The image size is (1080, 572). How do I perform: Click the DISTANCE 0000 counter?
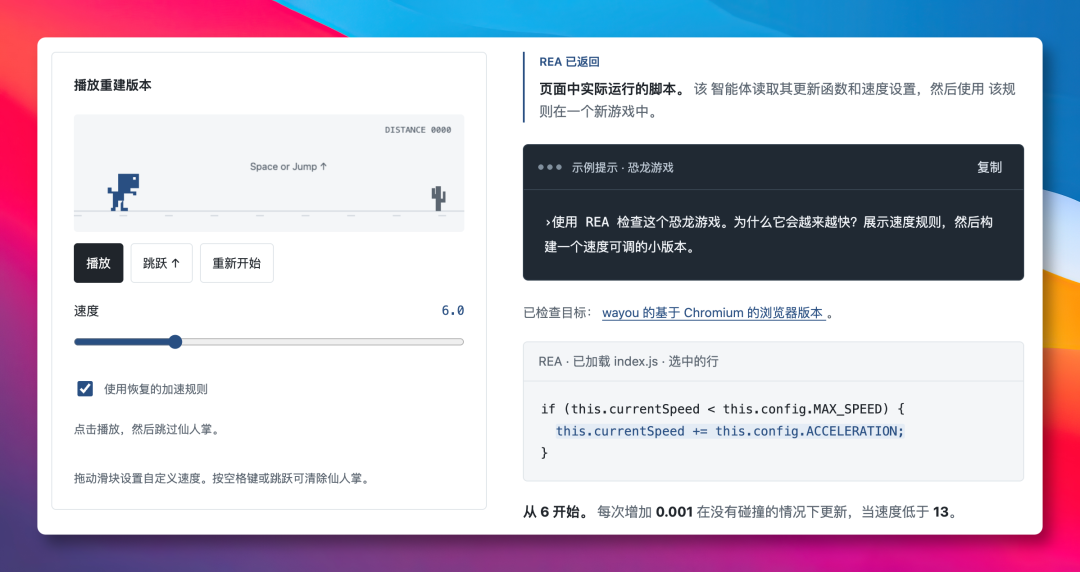418,130
